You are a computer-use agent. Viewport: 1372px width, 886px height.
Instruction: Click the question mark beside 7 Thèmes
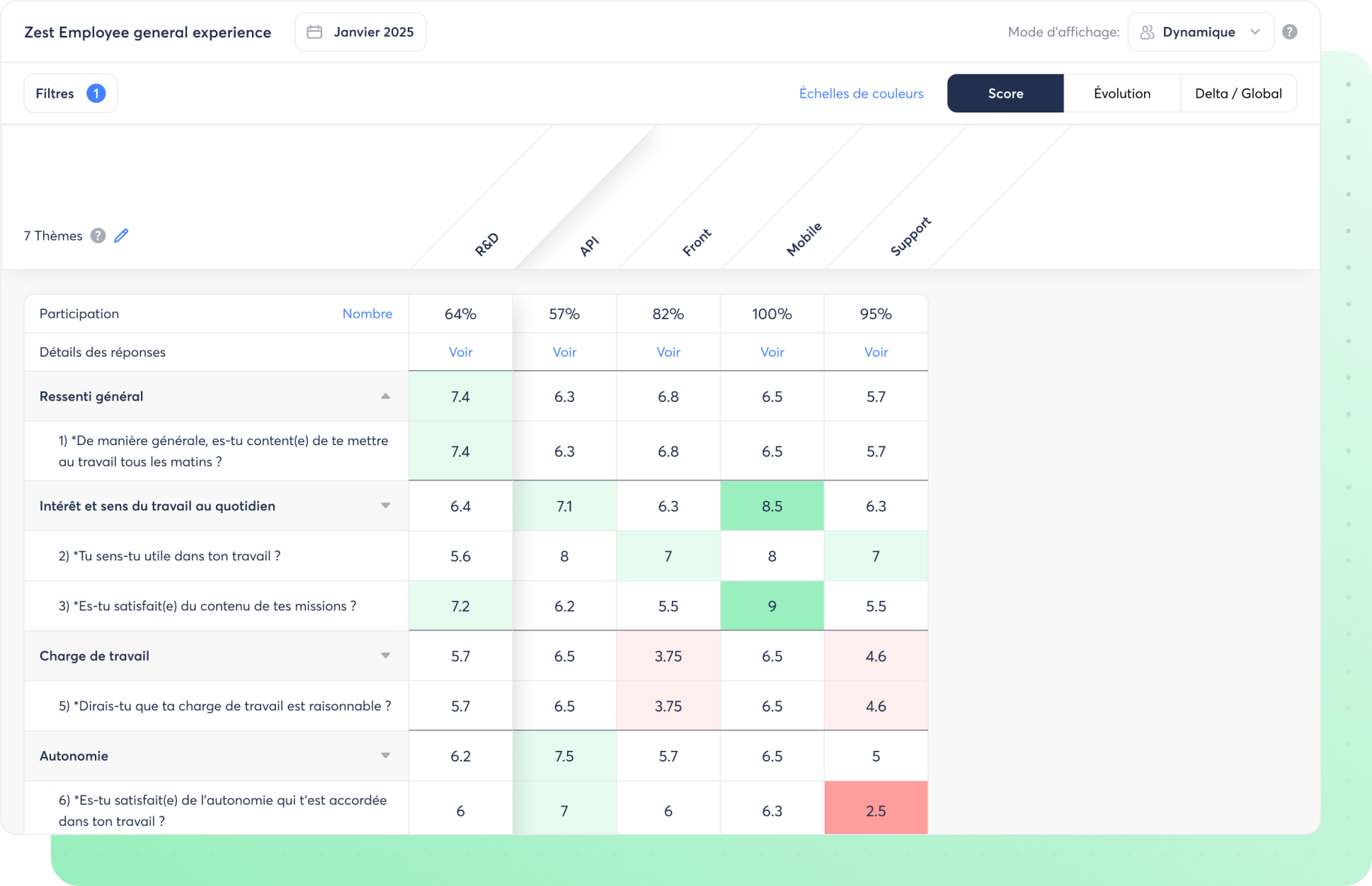[98, 236]
